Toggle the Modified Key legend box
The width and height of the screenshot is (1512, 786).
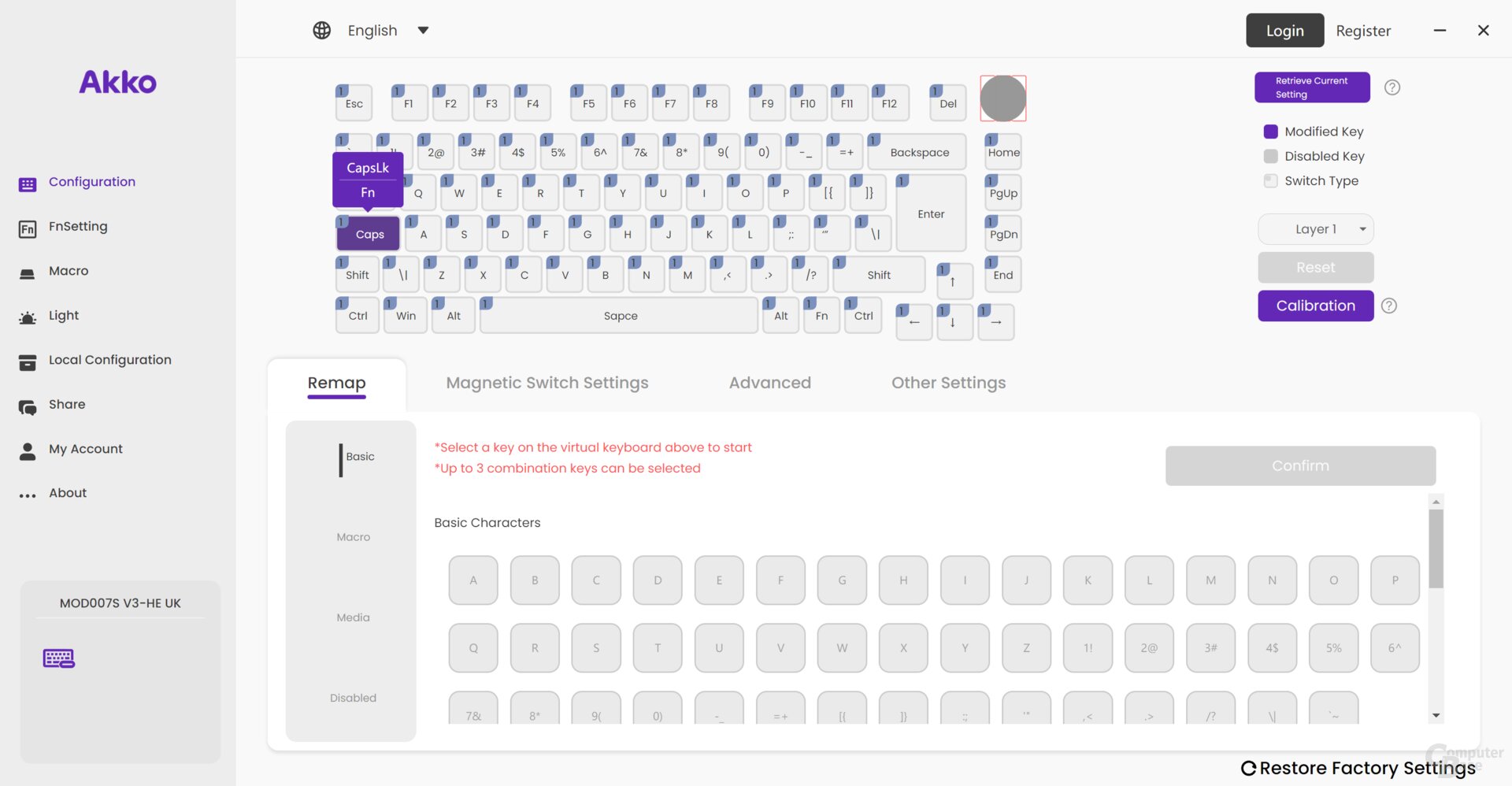pos(1270,132)
